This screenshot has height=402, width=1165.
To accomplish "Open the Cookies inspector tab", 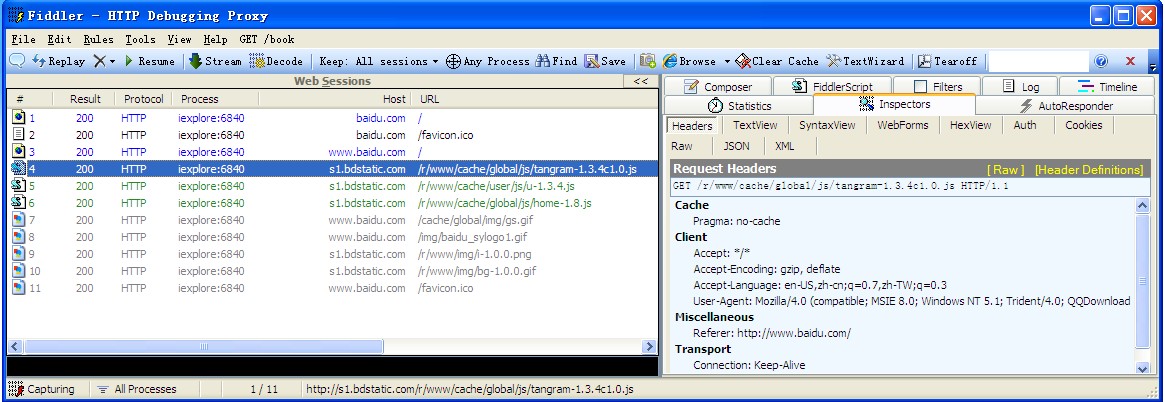I will point(1083,125).
